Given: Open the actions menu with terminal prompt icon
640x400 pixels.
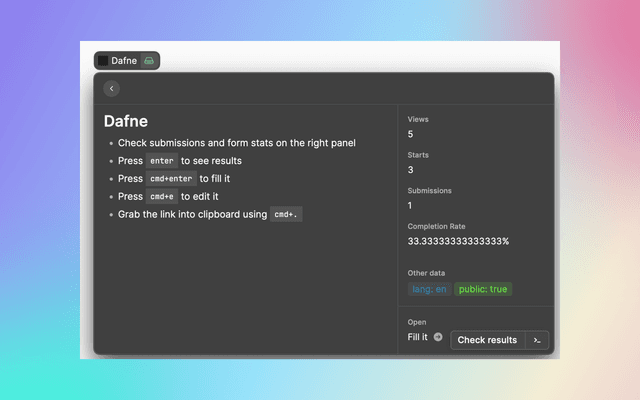Looking at the screenshot, I should coord(537,340).
